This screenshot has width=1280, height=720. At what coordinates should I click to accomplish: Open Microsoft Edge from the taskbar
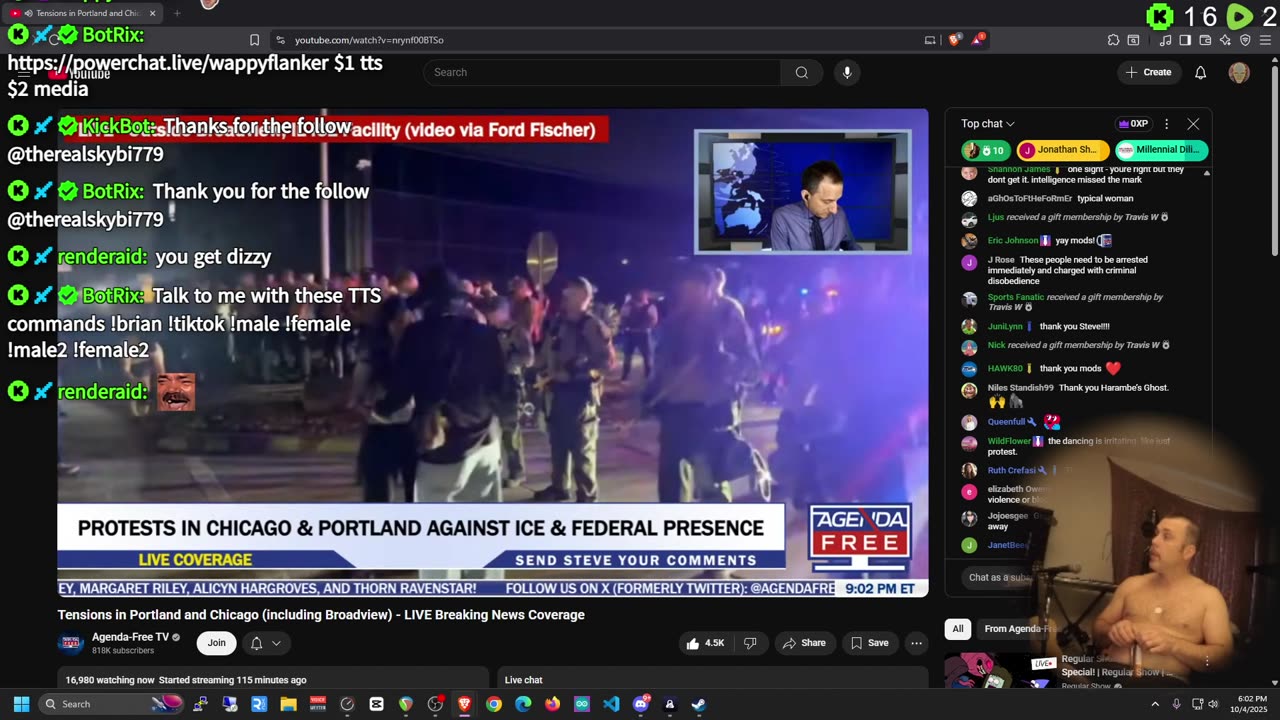click(523, 704)
